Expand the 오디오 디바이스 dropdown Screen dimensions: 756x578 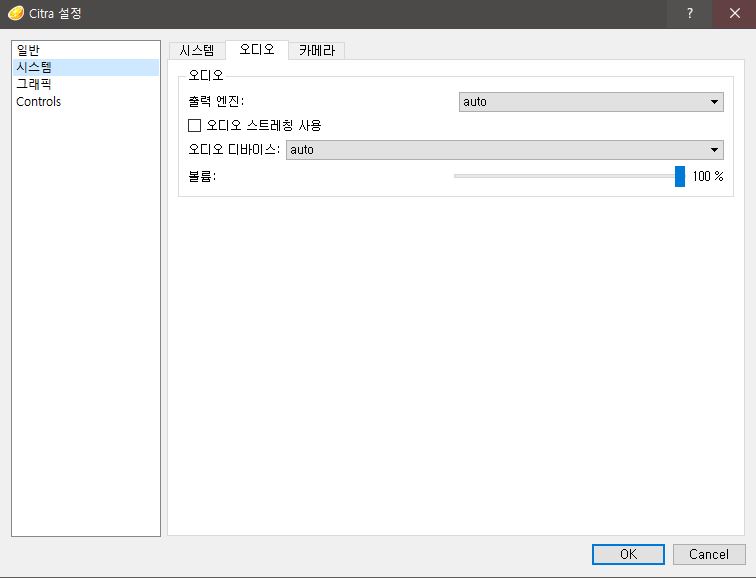[504, 150]
